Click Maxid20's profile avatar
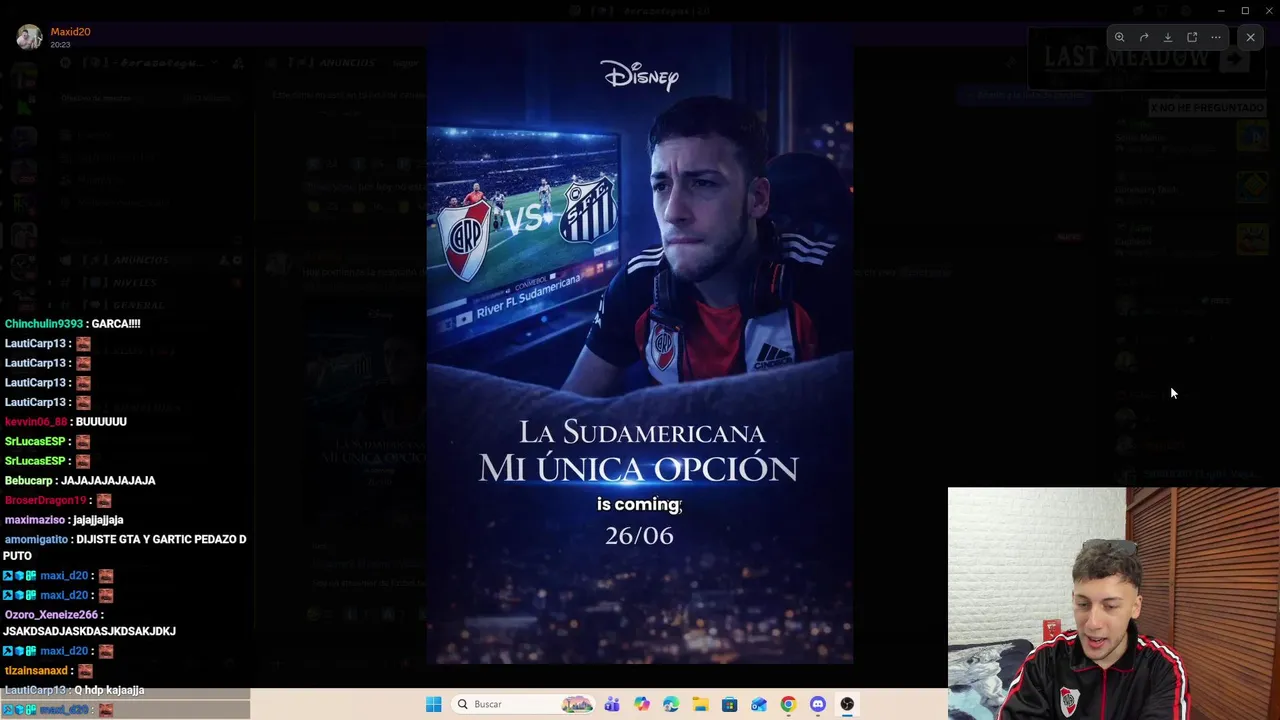This screenshot has height=720, width=1280. (30, 37)
